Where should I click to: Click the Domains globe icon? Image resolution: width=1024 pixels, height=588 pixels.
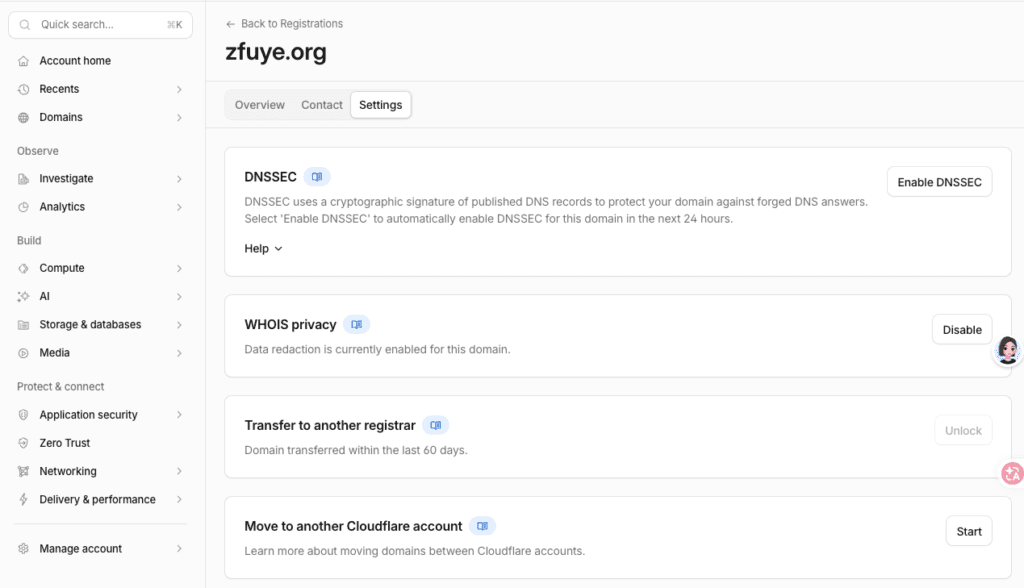[24, 118]
